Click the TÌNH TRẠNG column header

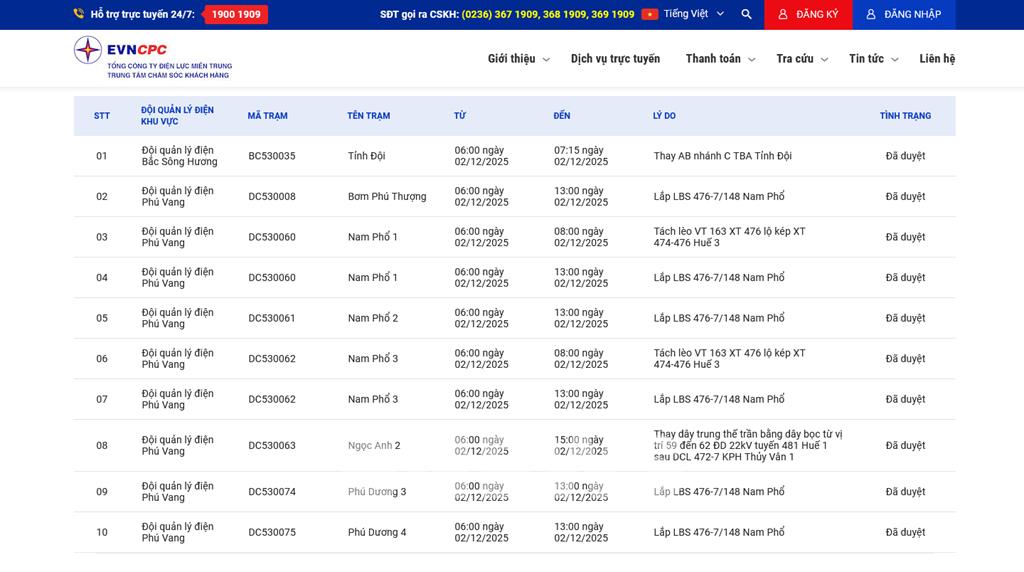(905, 116)
